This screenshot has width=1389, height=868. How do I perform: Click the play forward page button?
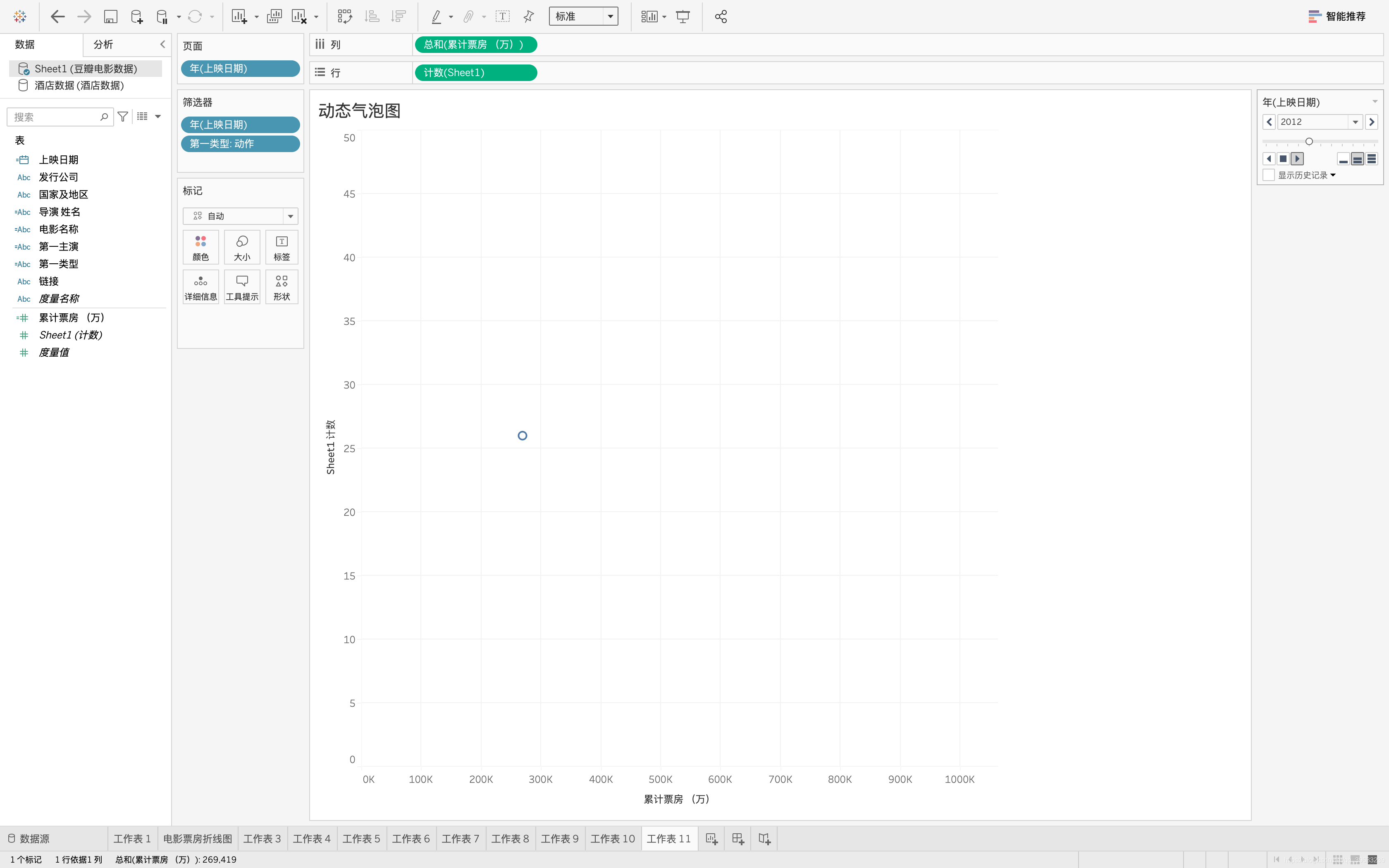click(x=1297, y=159)
